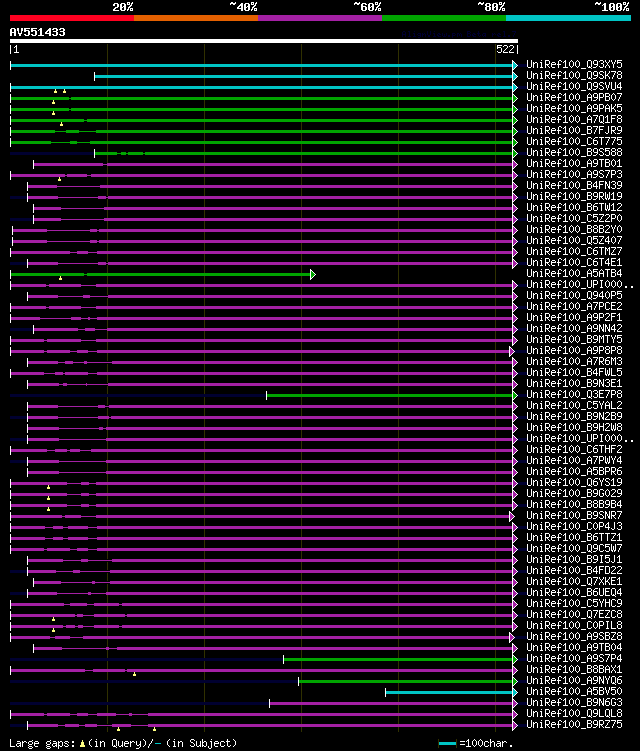Click the UniRef100_C6THF2 label

click(x=574, y=450)
